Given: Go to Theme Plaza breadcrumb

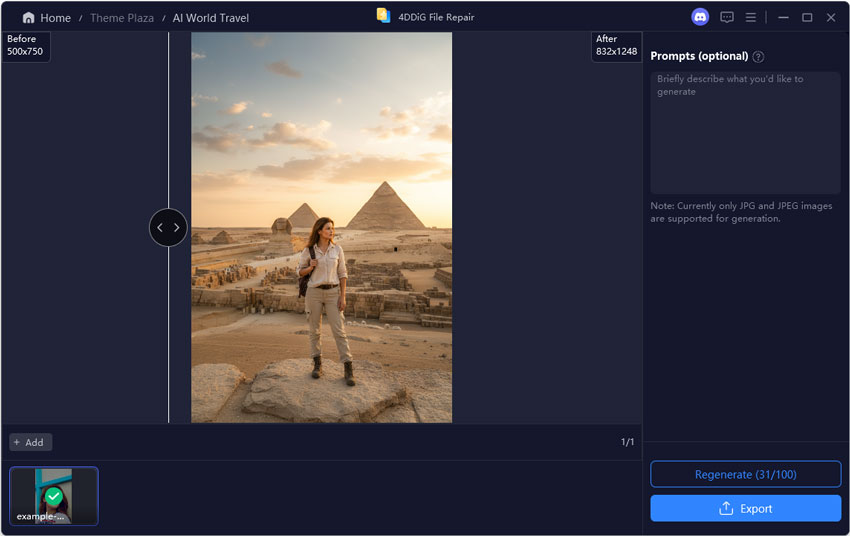Looking at the screenshot, I should (x=122, y=18).
